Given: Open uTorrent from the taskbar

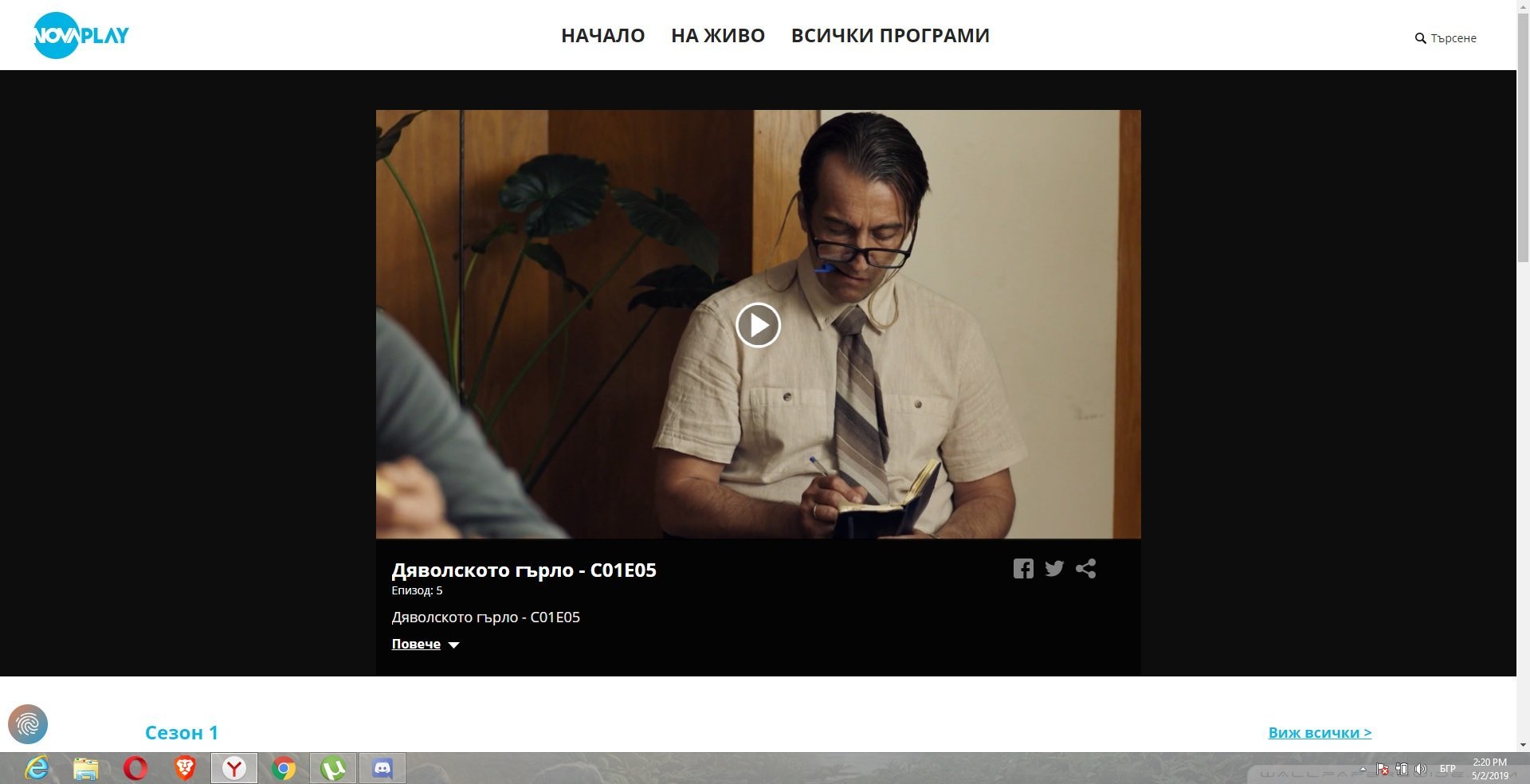Looking at the screenshot, I should (333, 768).
